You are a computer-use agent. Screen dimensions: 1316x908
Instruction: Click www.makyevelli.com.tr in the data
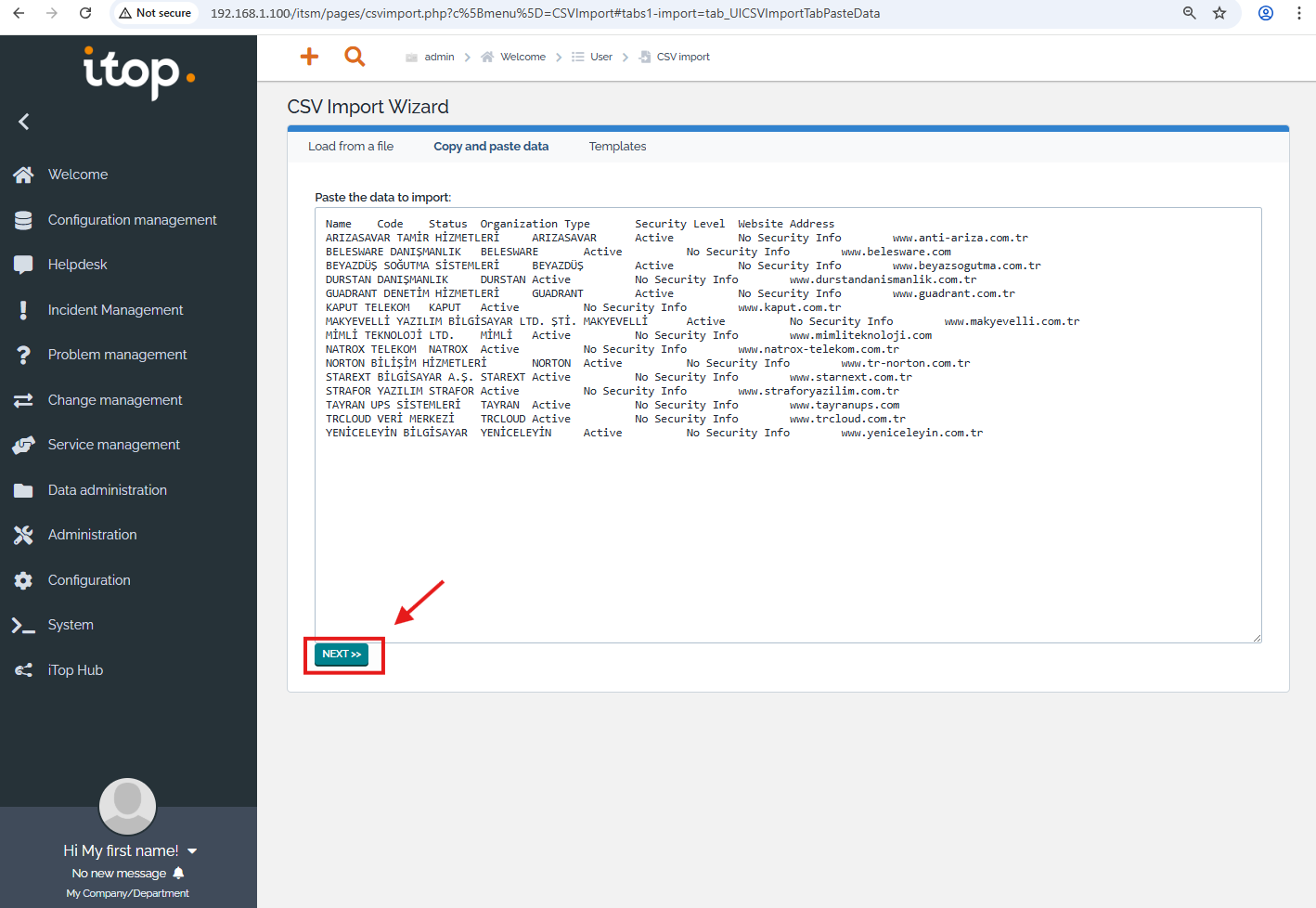1012,321
